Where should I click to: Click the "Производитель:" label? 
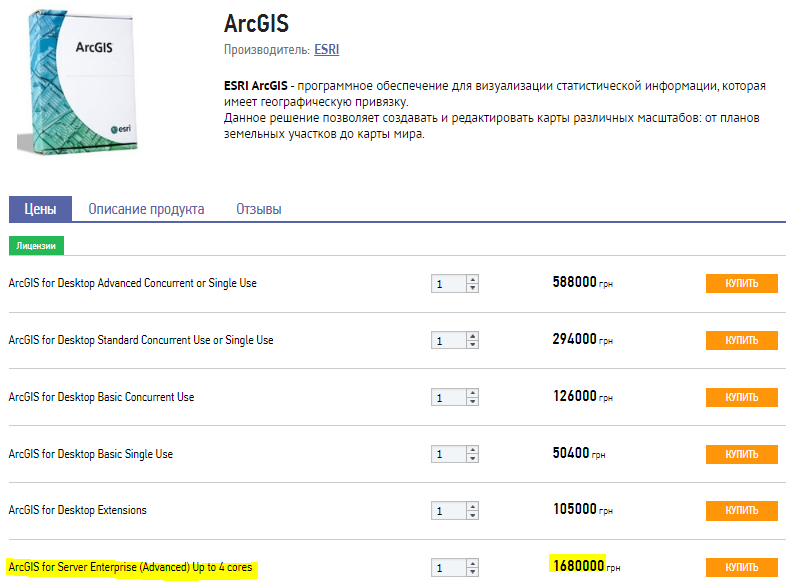pos(267,50)
